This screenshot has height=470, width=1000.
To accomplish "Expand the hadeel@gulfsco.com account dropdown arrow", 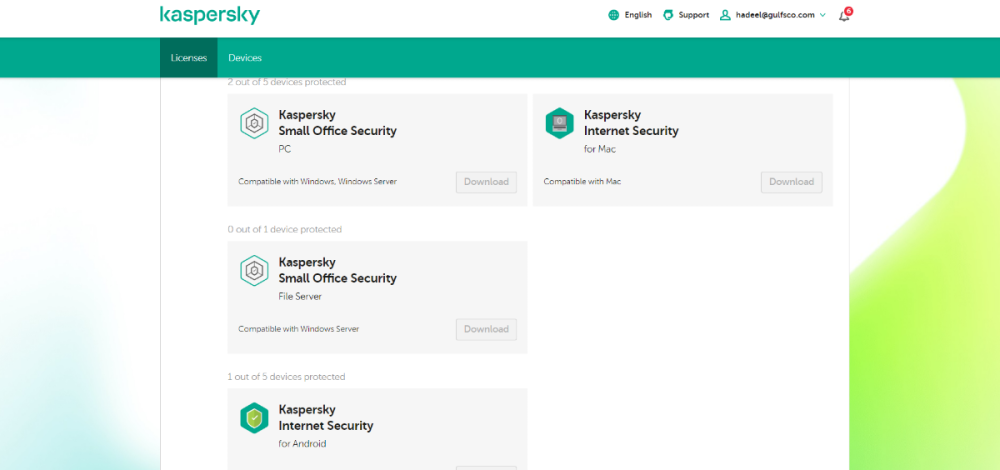I will click(822, 15).
